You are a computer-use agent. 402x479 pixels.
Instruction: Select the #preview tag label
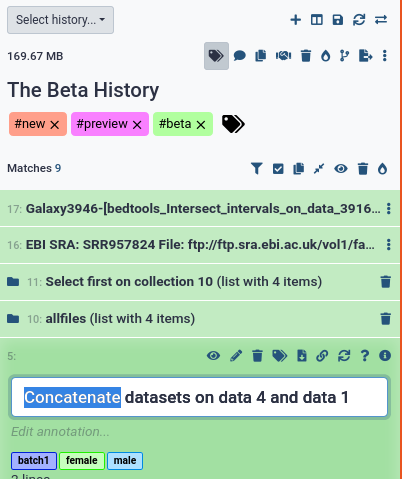point(102,124)
